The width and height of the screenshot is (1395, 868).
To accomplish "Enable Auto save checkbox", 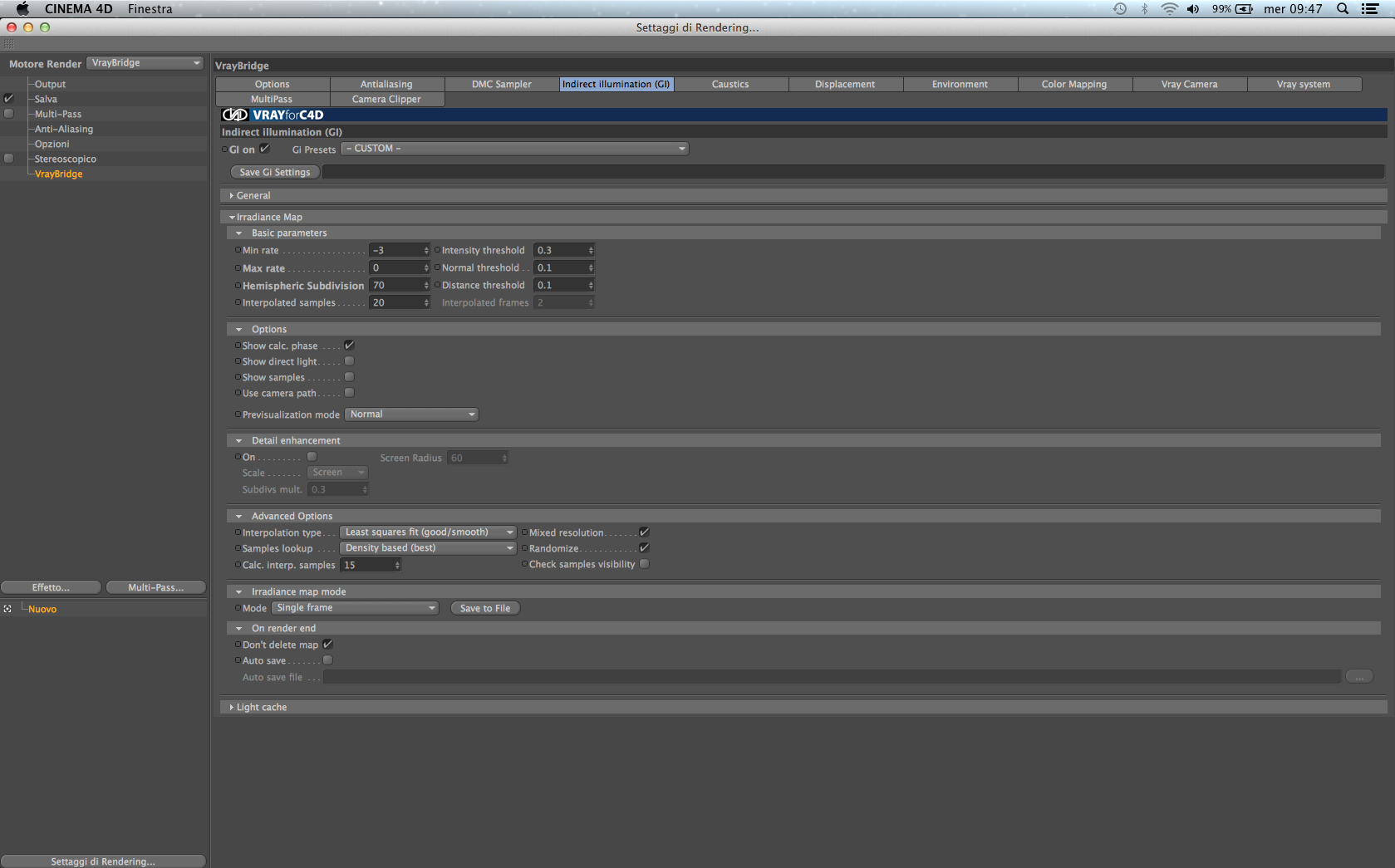I will 327,660.
